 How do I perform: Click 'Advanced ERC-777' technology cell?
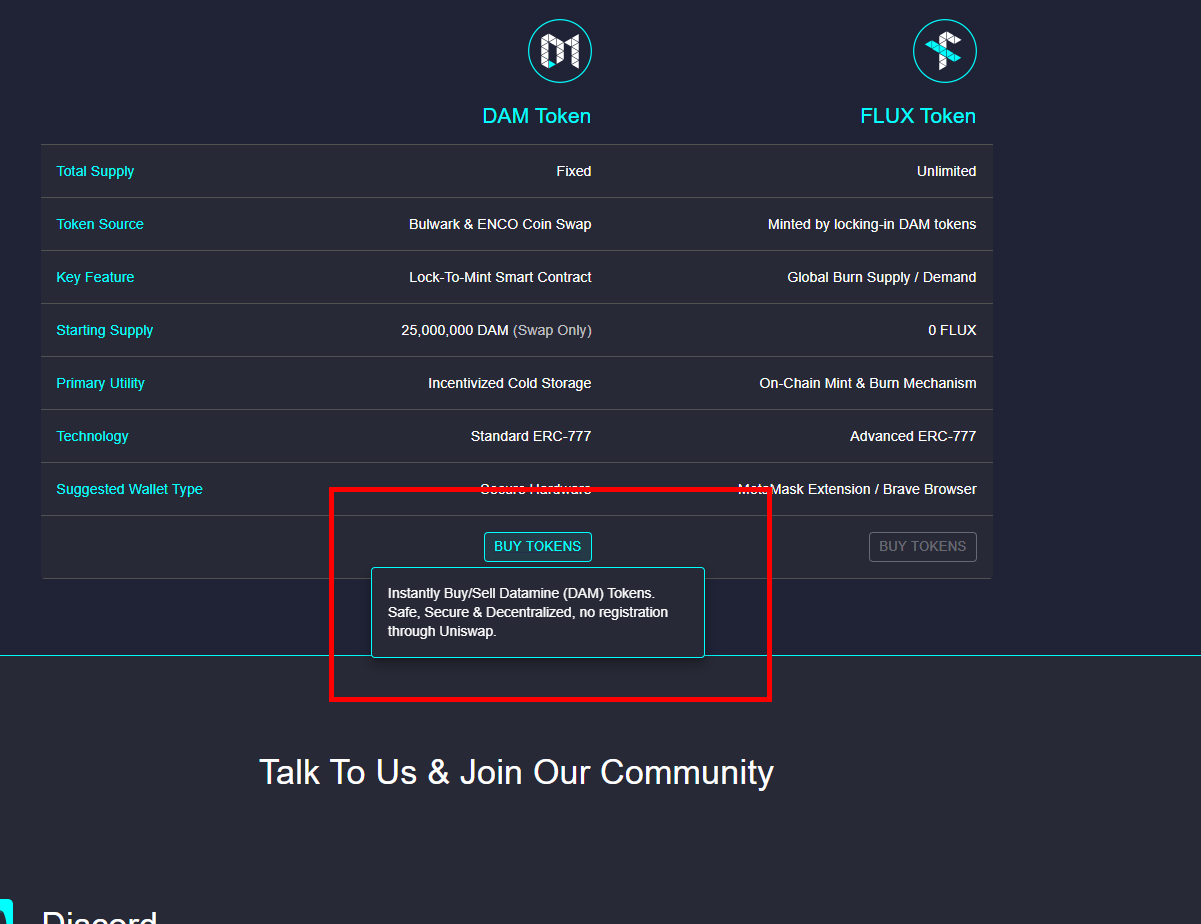[913, 436]
